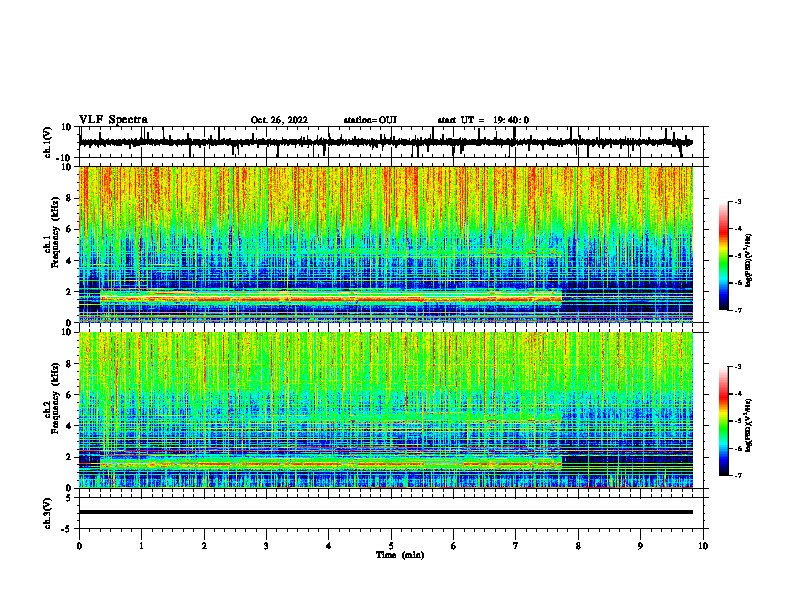Viewport: 792px width, 612px height.
Task: Click the "VLF Spectra" title text
Action: (113, 120)
